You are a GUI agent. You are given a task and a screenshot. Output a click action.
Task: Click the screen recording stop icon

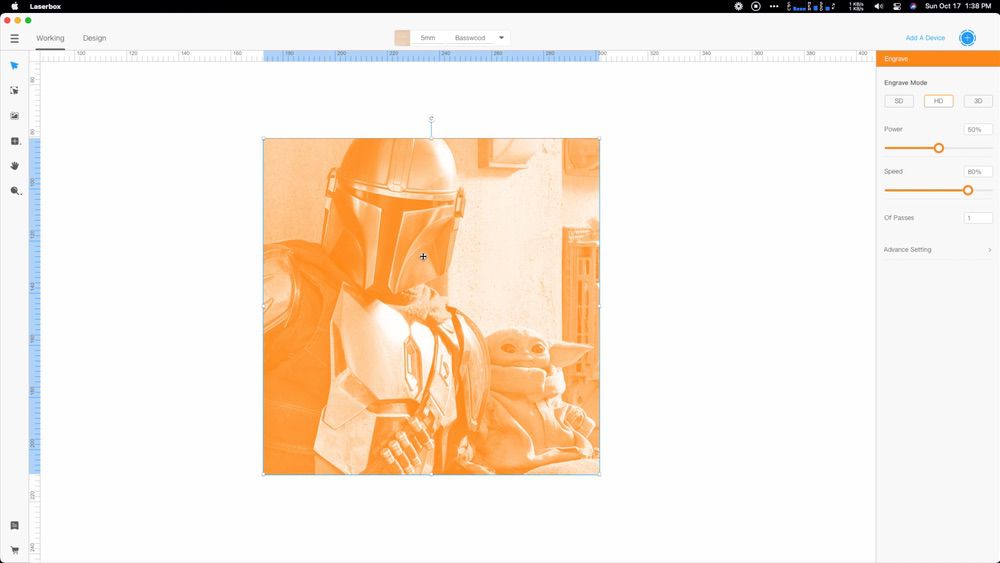pyautogui.click(x=756, y=6)
